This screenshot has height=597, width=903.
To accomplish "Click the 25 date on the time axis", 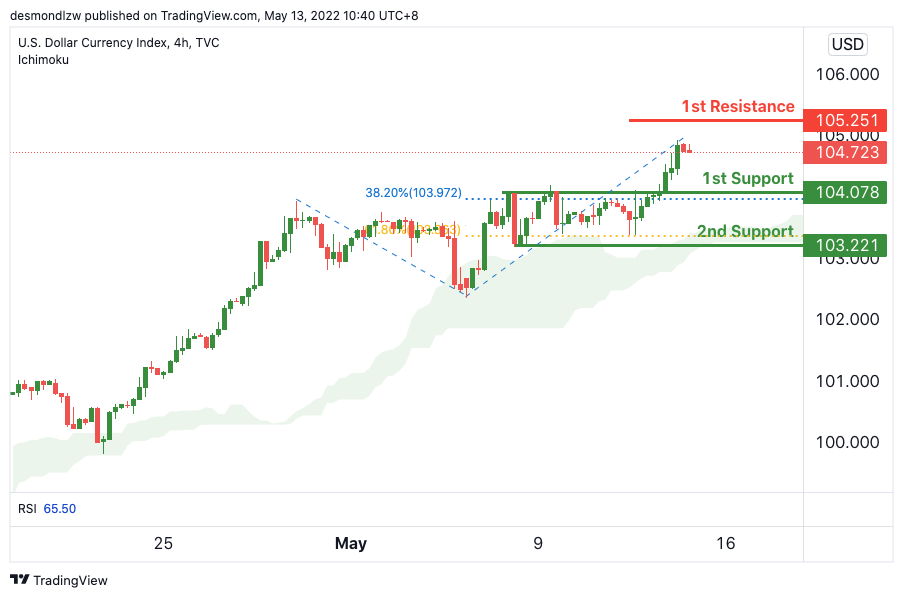I will [163, 544].
